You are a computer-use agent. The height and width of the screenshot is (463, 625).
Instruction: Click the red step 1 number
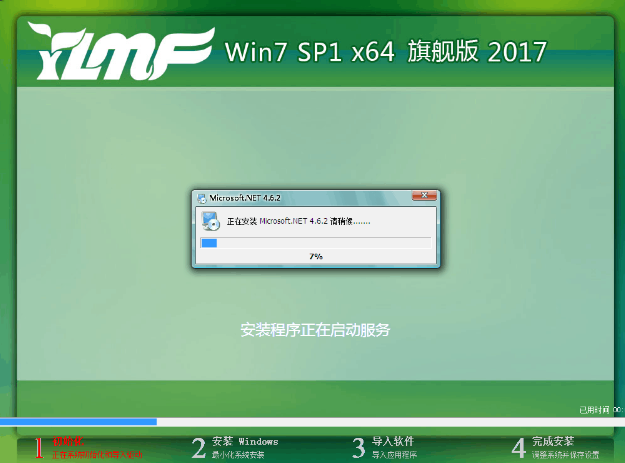[x=38, y=447]
